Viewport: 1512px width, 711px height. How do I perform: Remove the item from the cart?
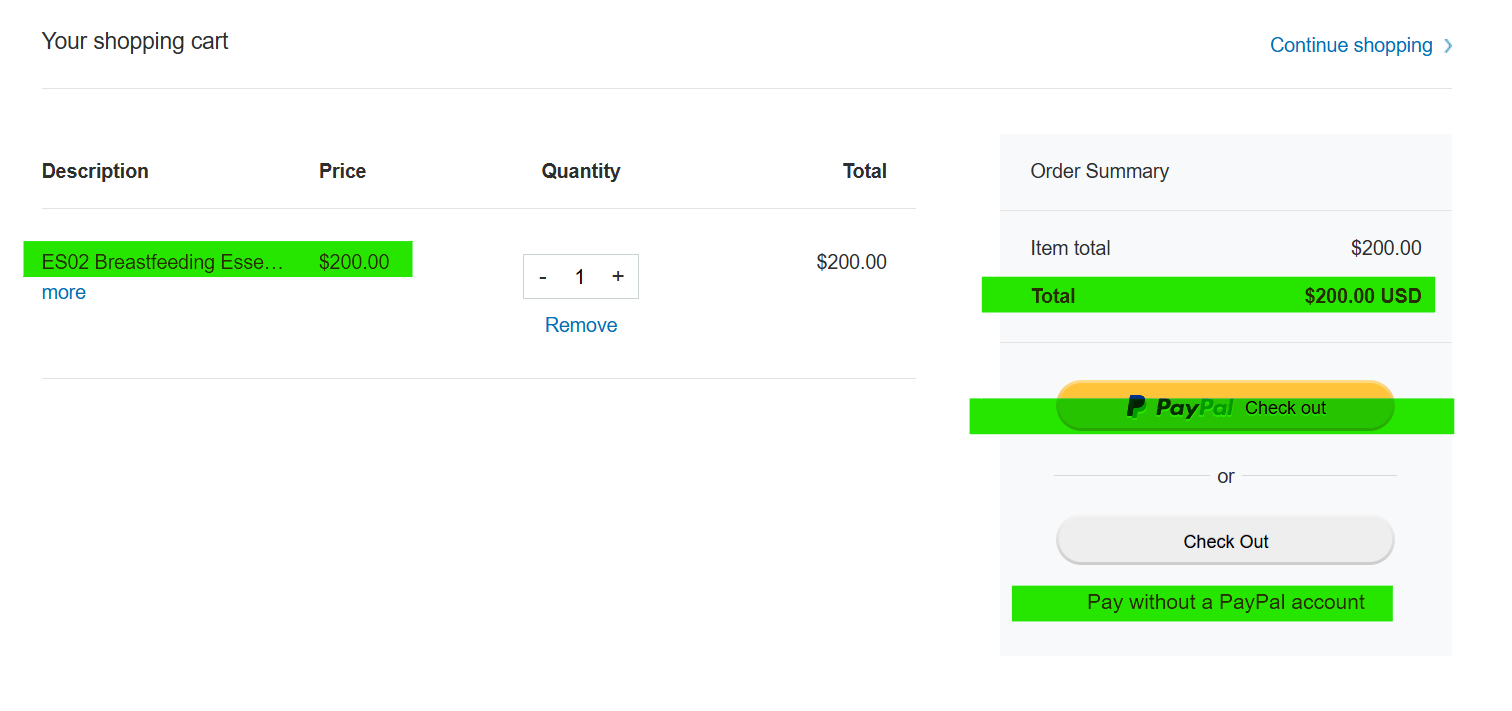pyautogui.click(x=581, y=325)
